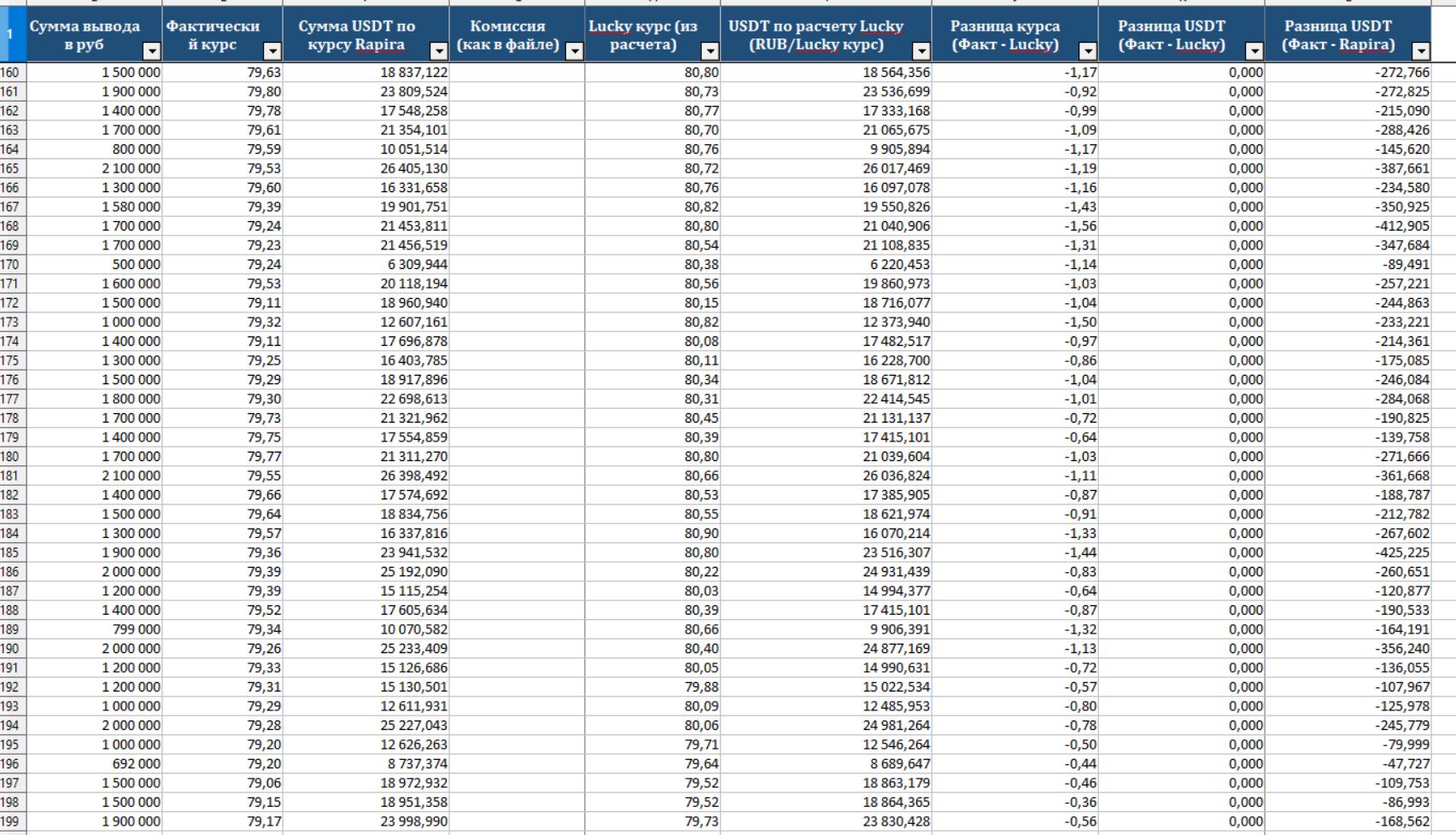Select the empty Комиссия cell in row 180

[517, 457]
